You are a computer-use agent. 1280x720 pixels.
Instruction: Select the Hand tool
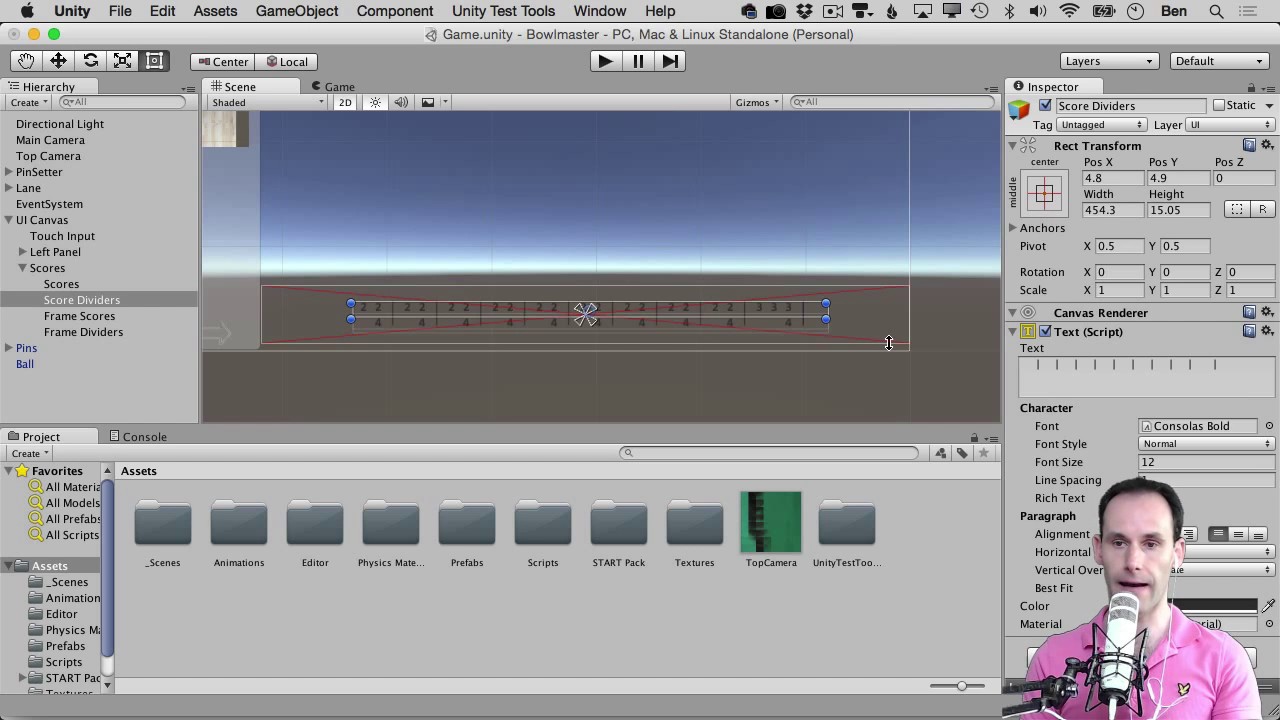25,61
